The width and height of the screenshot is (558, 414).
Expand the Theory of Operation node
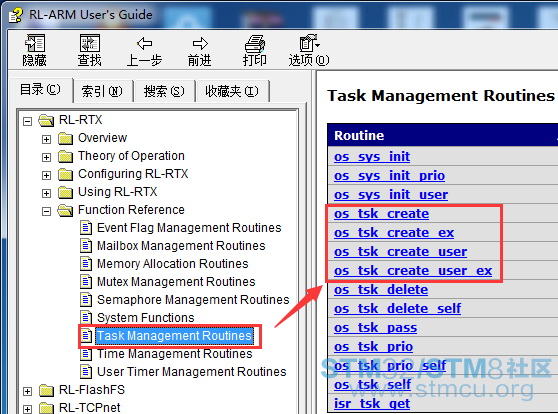pyautogui.click(x=46, y=157)
